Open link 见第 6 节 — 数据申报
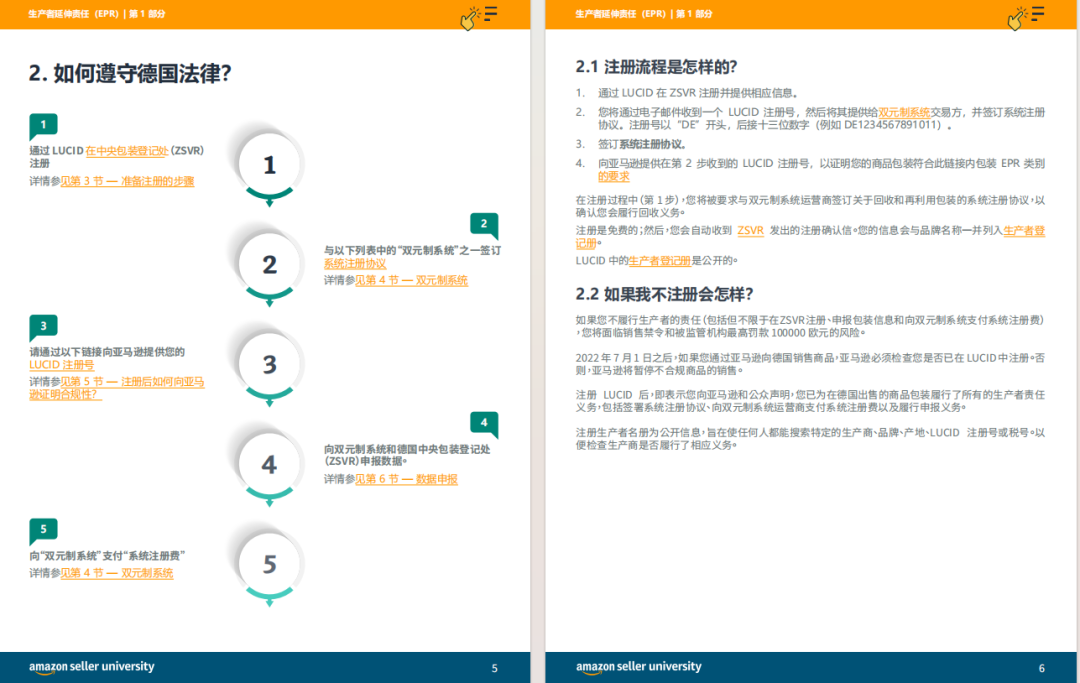Screen dimensions: 1080x683 pos(406,479)
